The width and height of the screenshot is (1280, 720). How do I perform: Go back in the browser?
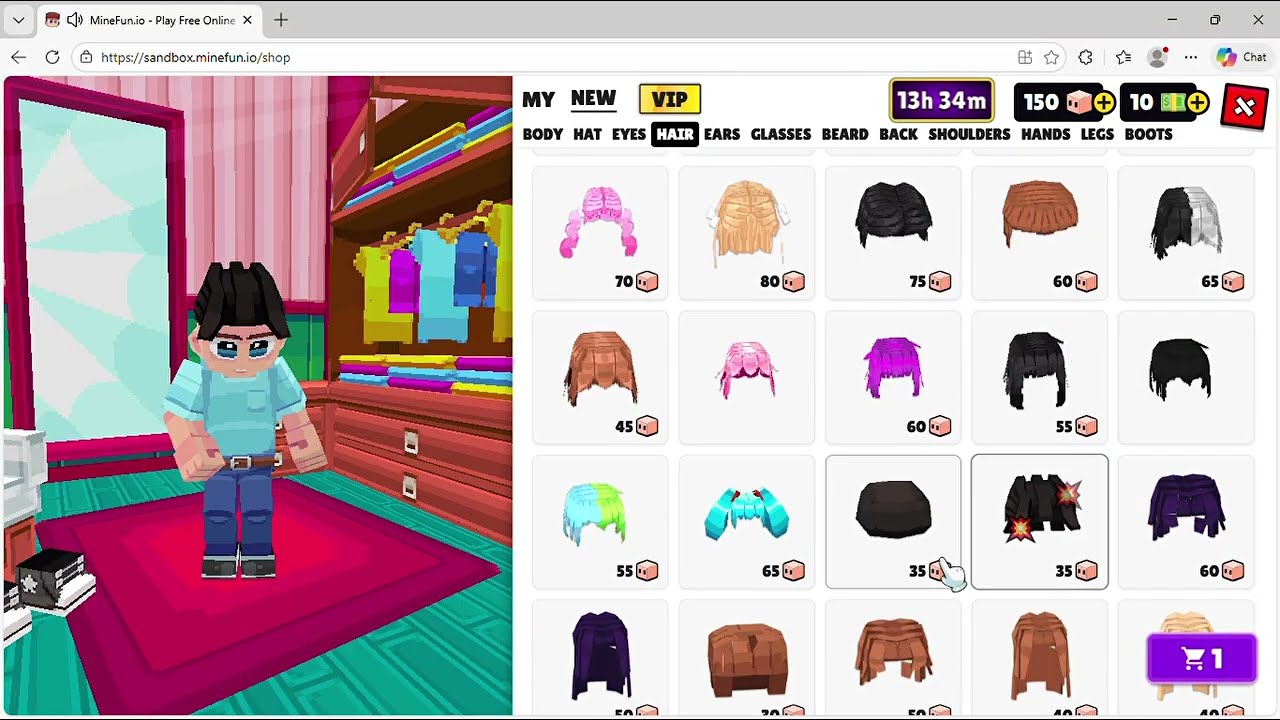tap(19, 57)
